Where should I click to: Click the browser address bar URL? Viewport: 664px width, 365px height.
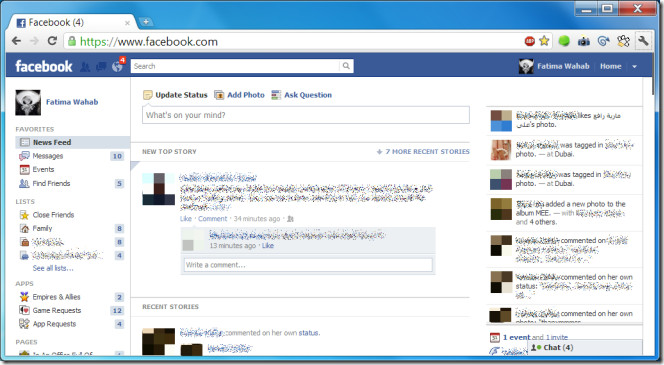pyautogui.click(x=149, y=41)
